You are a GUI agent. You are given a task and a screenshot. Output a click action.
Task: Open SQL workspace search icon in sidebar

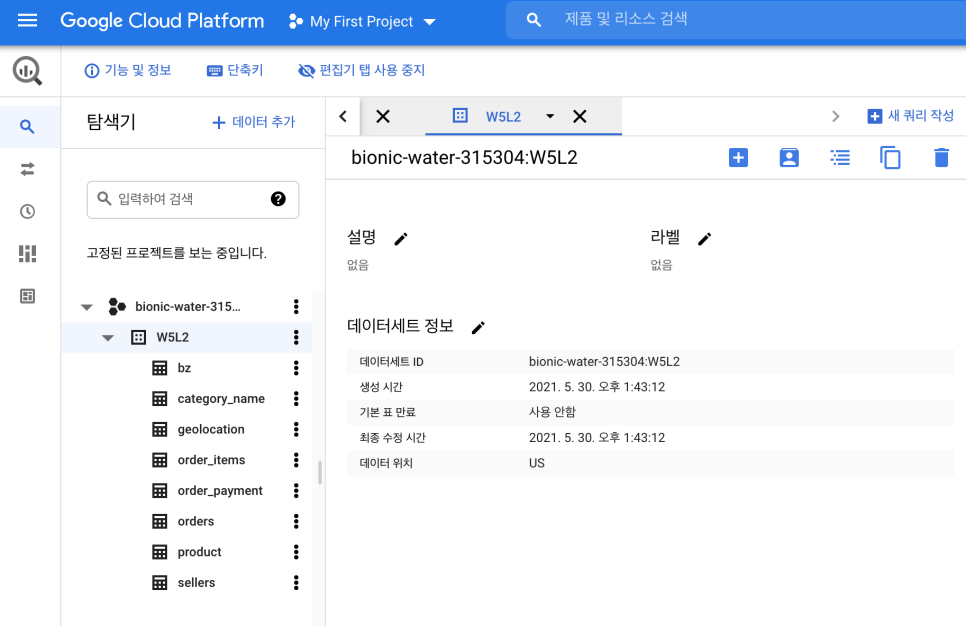pyautogui.click(x=27, y=127)
